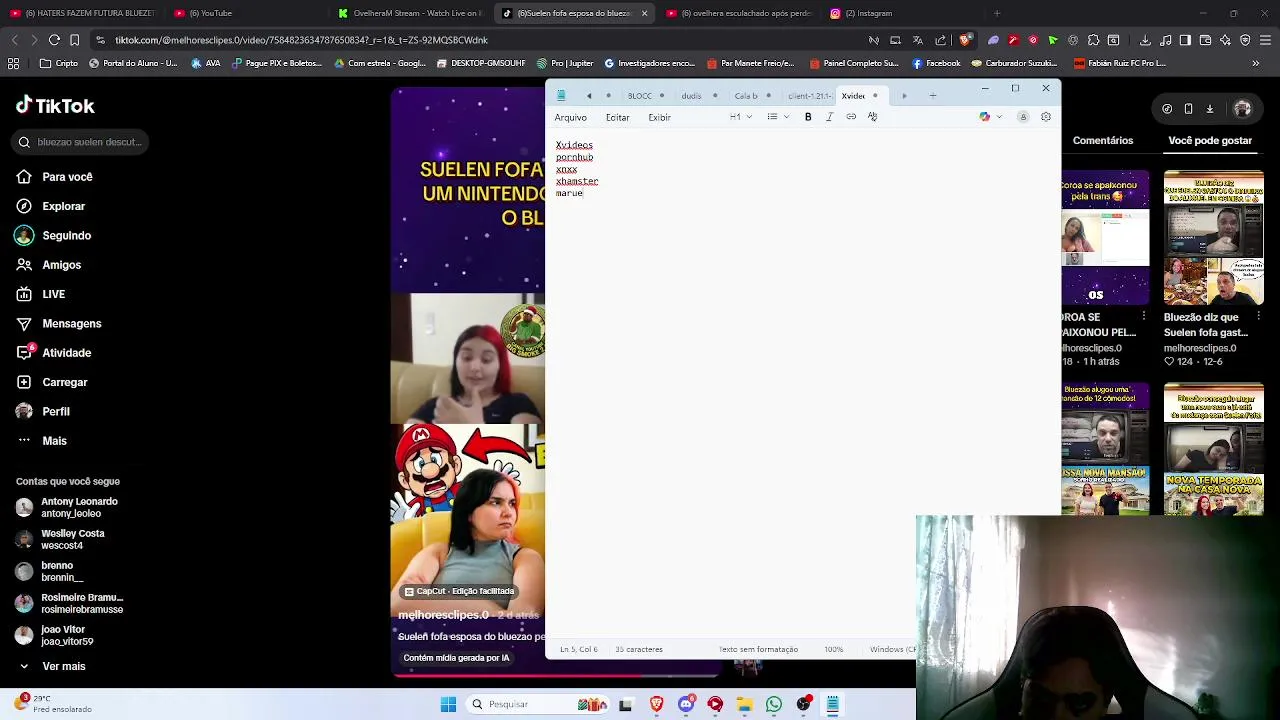Switch to the BLOCC Notepad tab

(640, 96)
